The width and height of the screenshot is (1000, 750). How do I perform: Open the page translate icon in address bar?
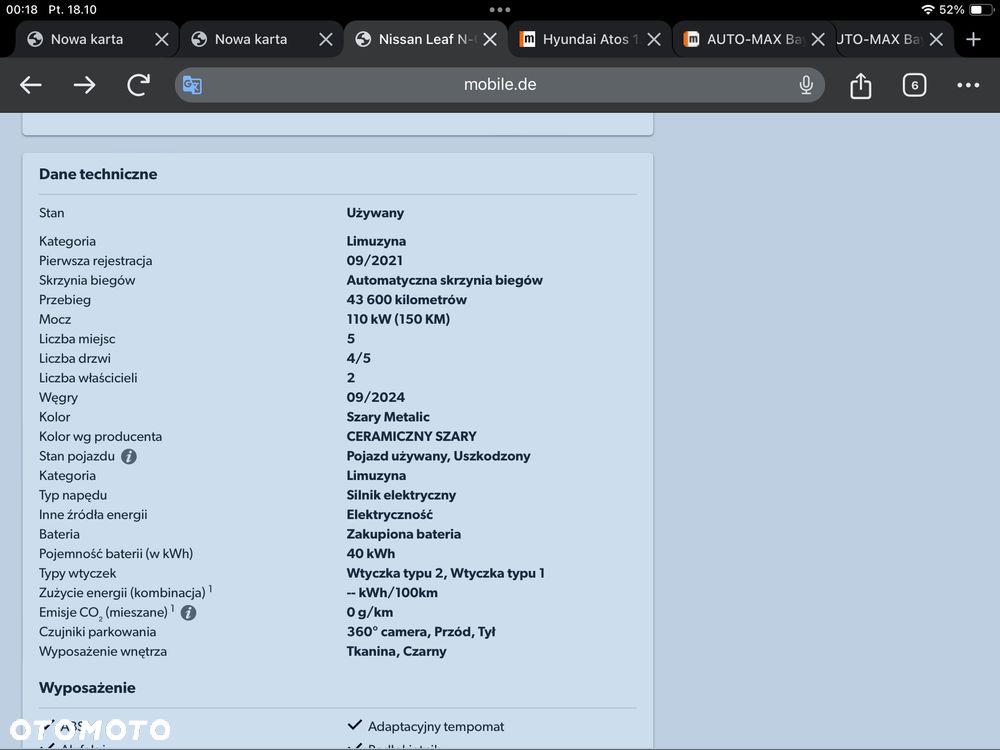[x=192, y=85]
